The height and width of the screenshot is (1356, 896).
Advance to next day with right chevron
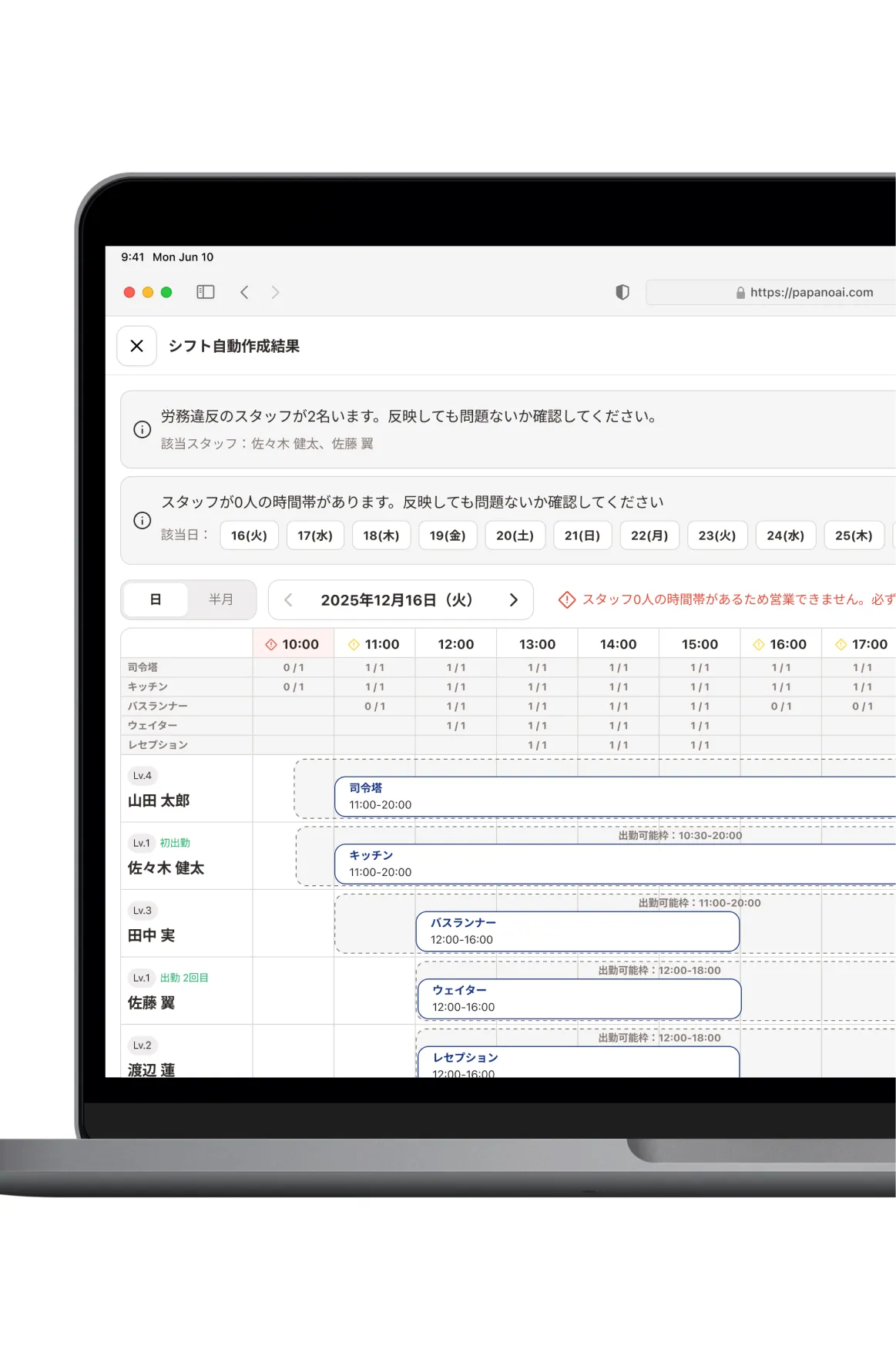point(513,599)
